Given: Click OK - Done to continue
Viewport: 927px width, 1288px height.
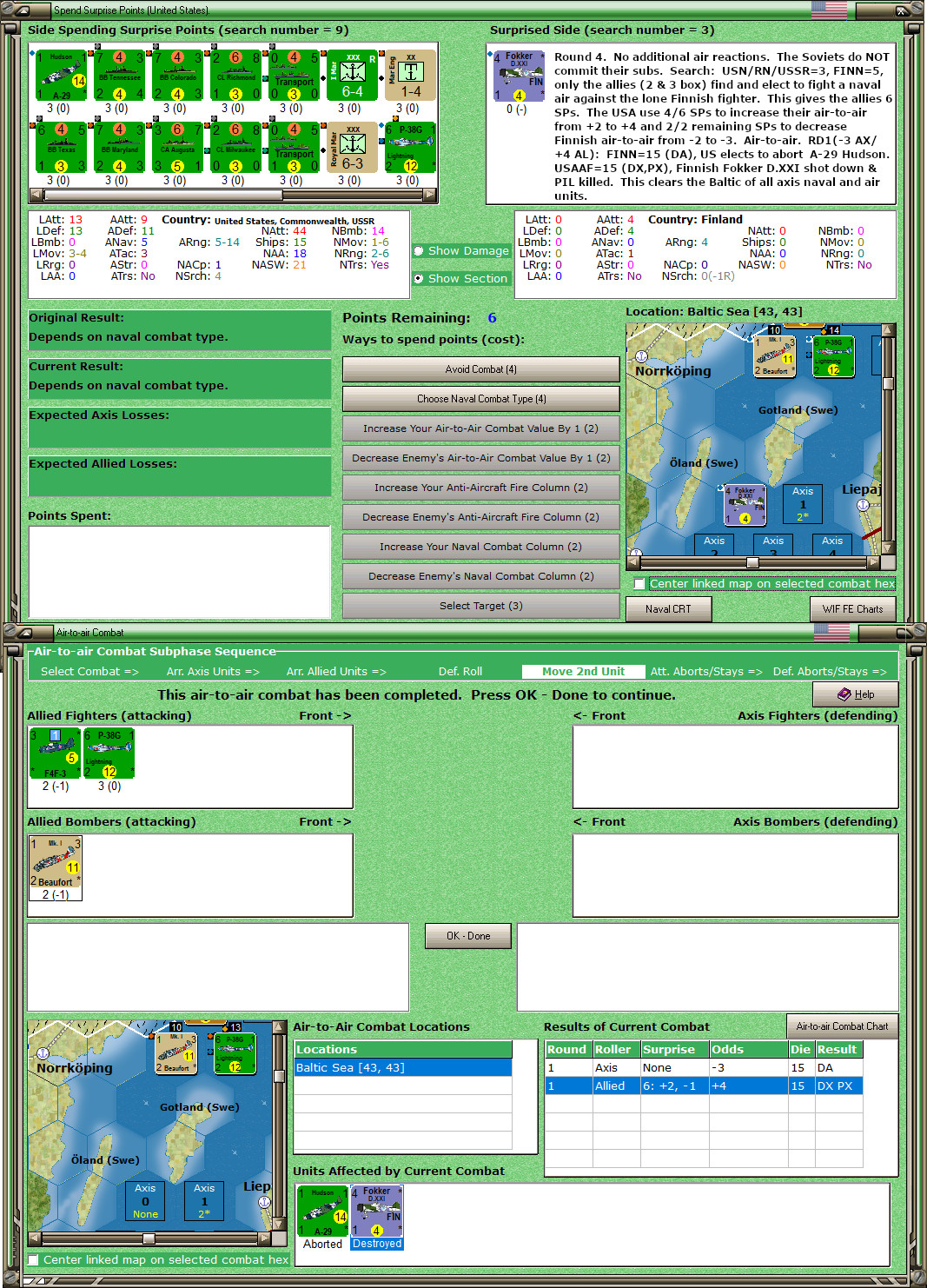Looking at the screenshot, I should pyautogui.click(x=468, y=936).
